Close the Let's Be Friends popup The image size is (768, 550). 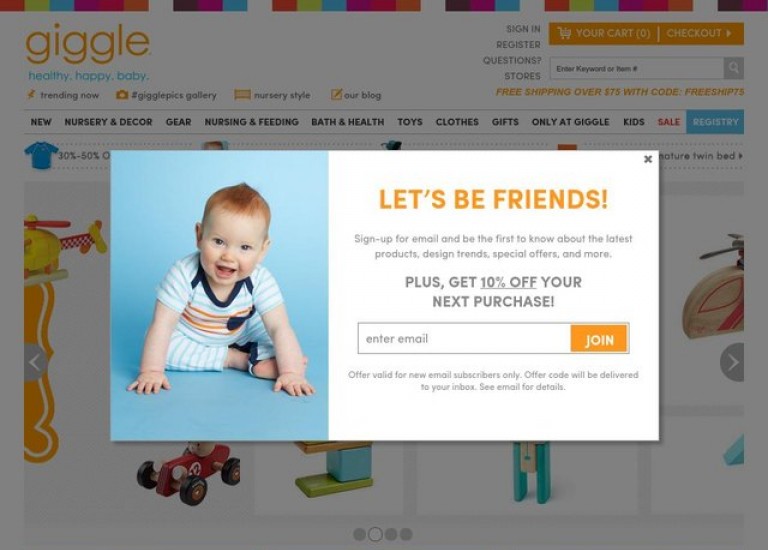[648, 159]
